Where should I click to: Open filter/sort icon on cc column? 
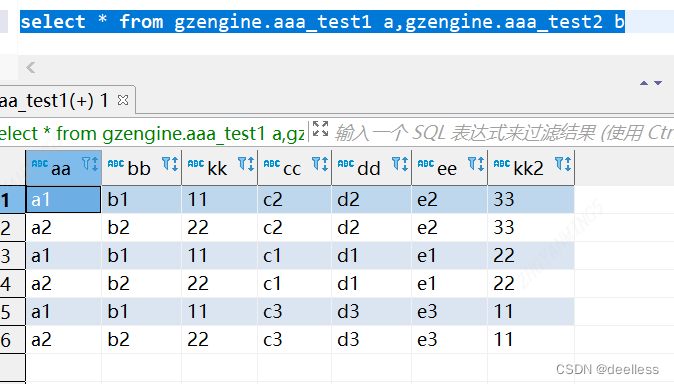[321, 164]
